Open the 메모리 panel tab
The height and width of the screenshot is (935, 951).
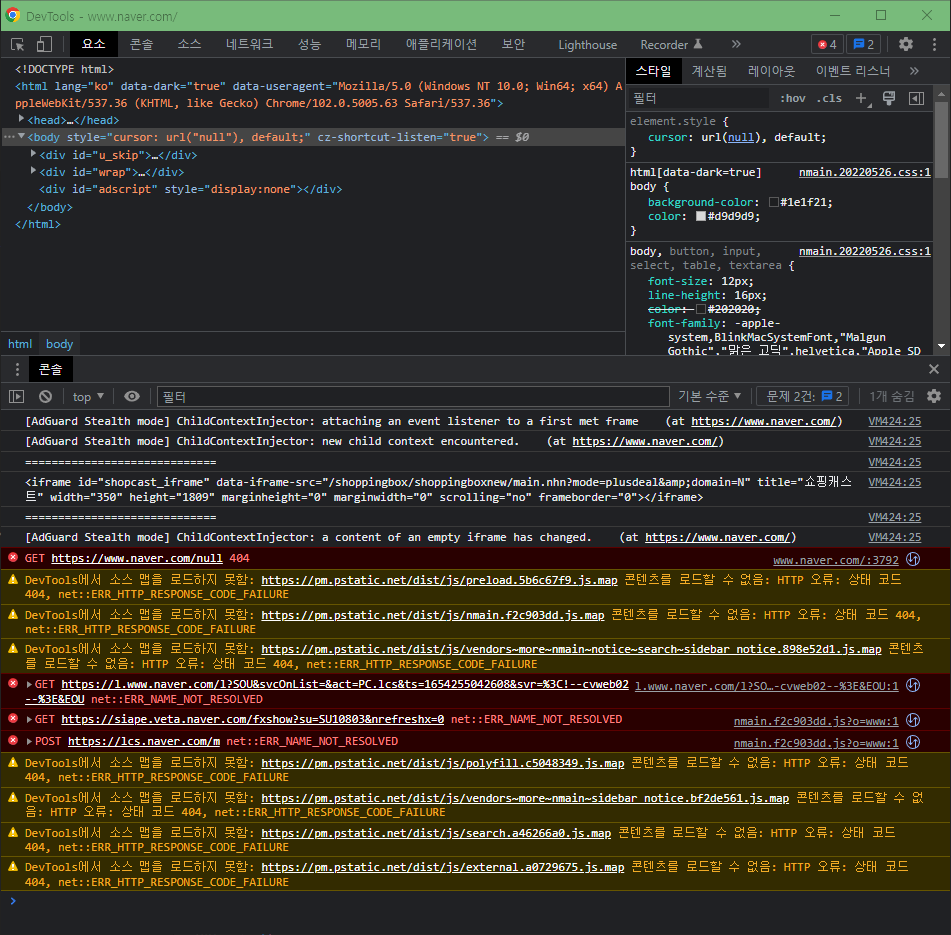click(363, 44)
